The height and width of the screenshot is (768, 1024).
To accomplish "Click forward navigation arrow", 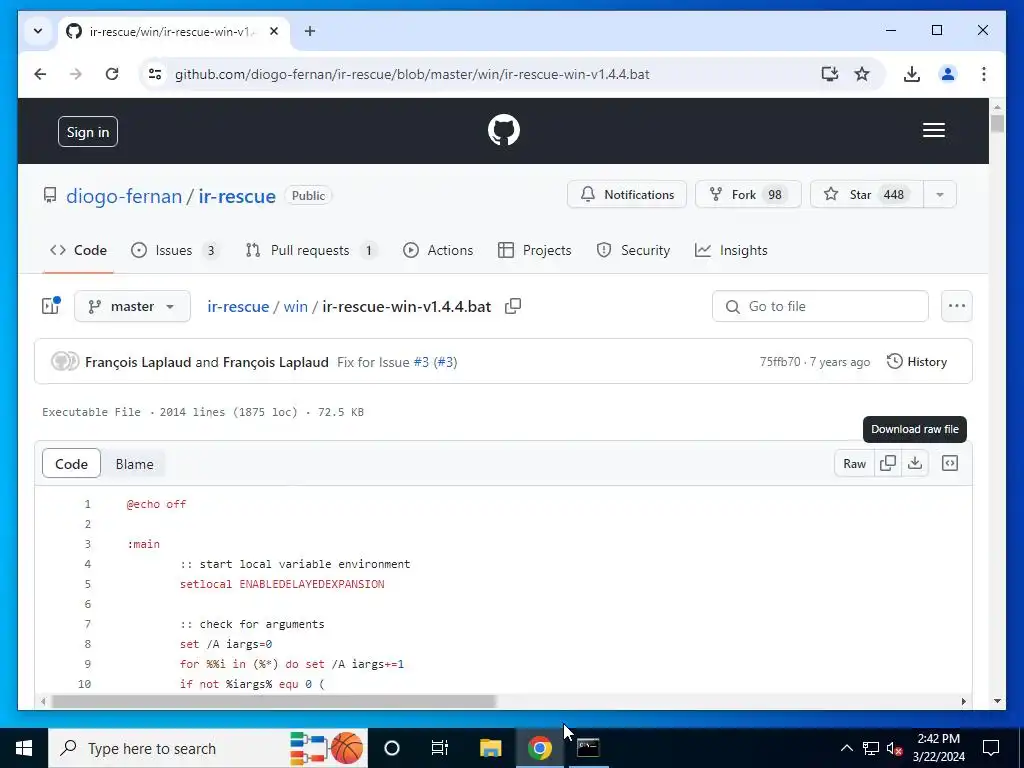I will tap(76, 74).
